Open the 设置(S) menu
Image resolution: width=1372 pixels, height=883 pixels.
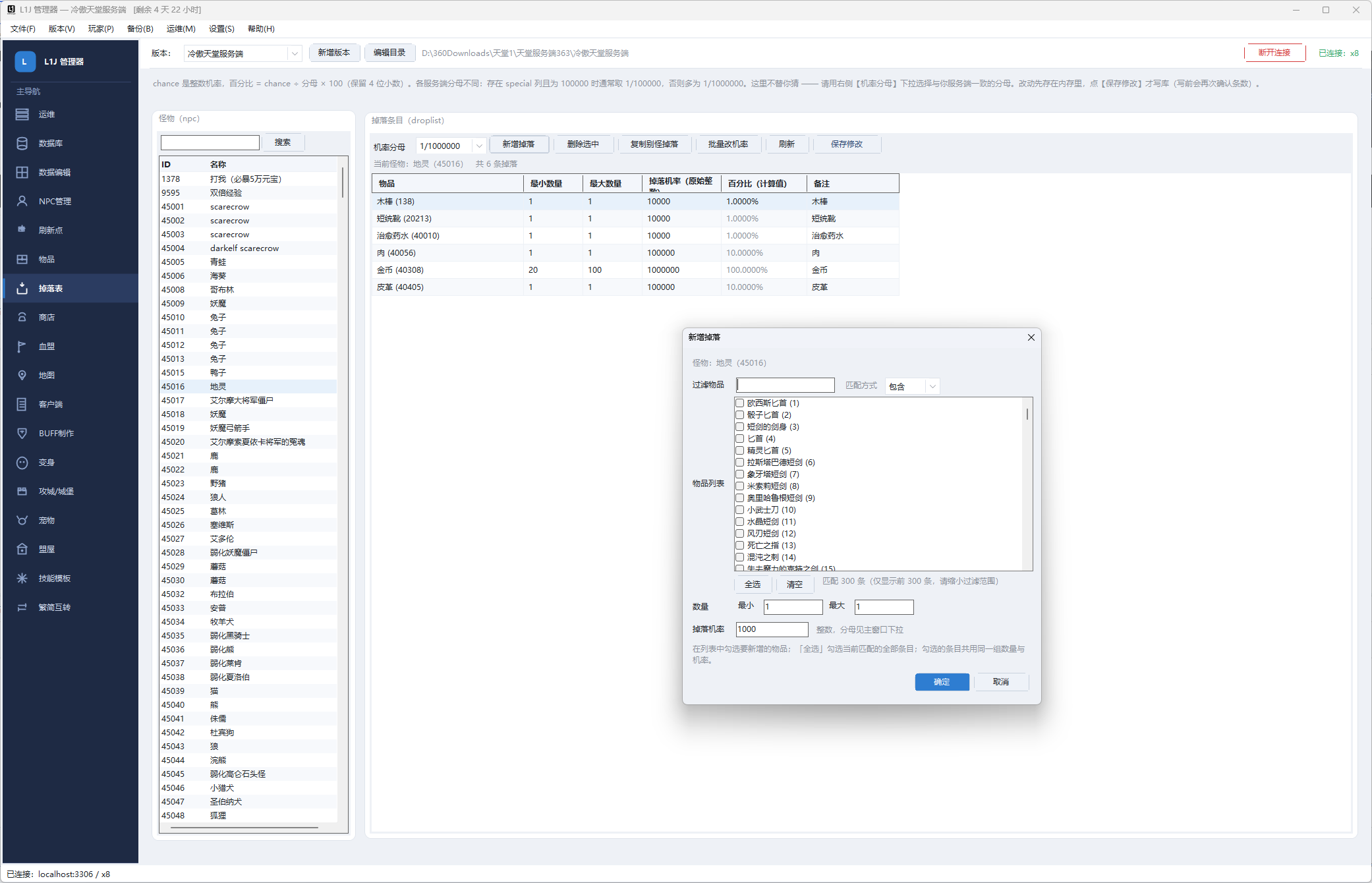coord(221,29)
